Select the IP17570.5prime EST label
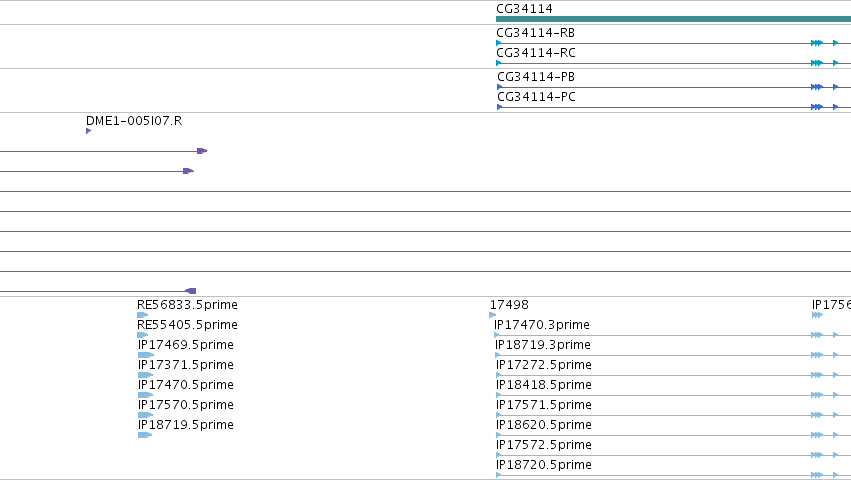851x480 pixels. pos(186,405)
